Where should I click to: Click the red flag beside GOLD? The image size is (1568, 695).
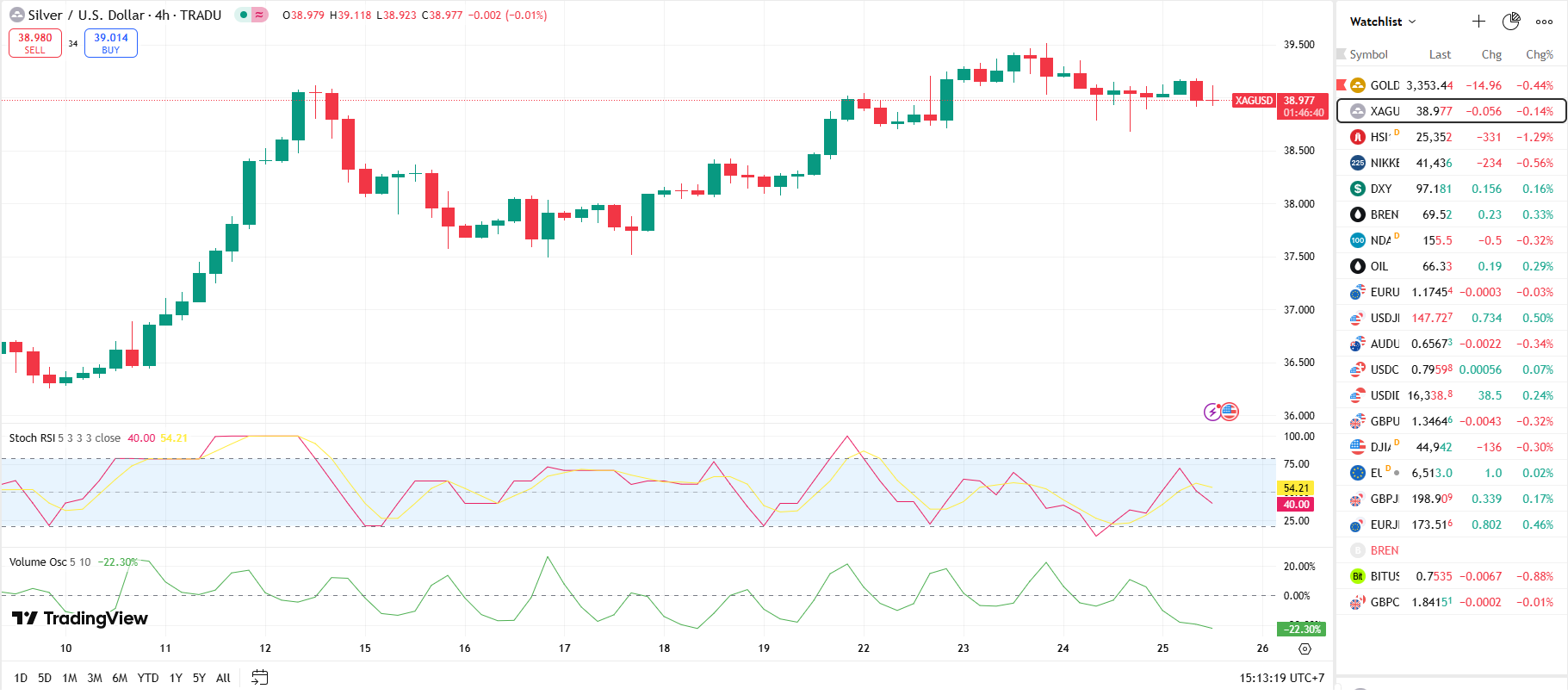coord(1341,84)
